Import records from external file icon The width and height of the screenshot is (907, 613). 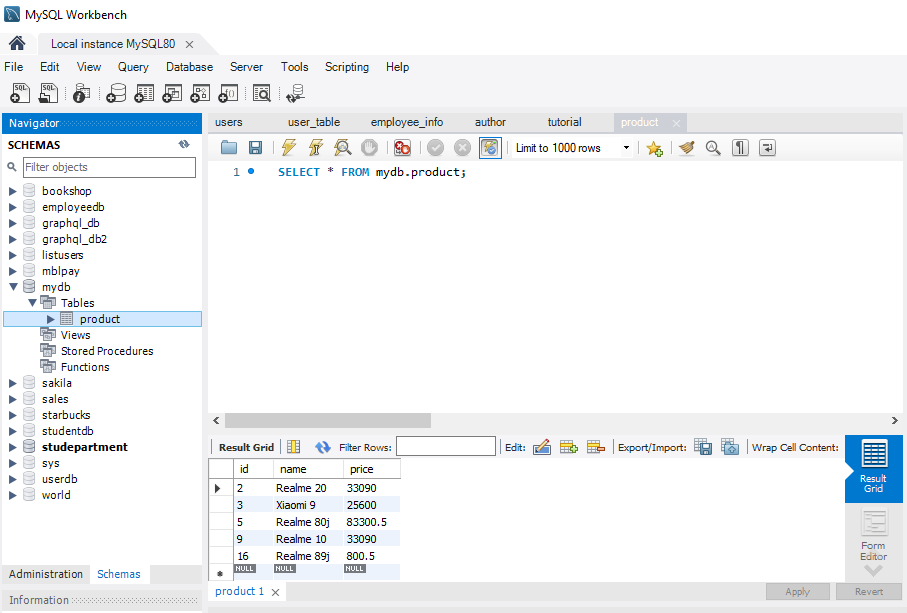pos(730,447)
